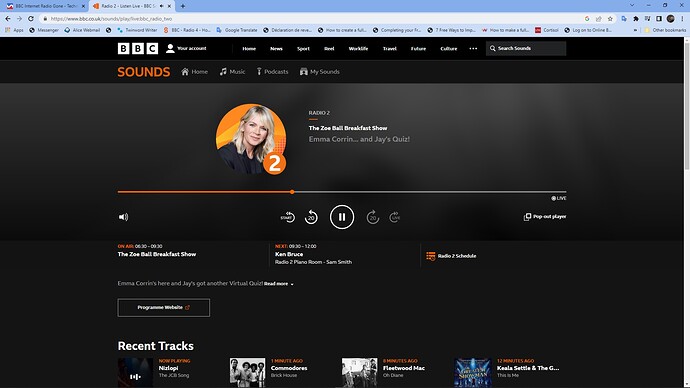Show hidden bookmarks overflow chevron
This screenshot has width=690, height=388.
(x=635, y=30)
